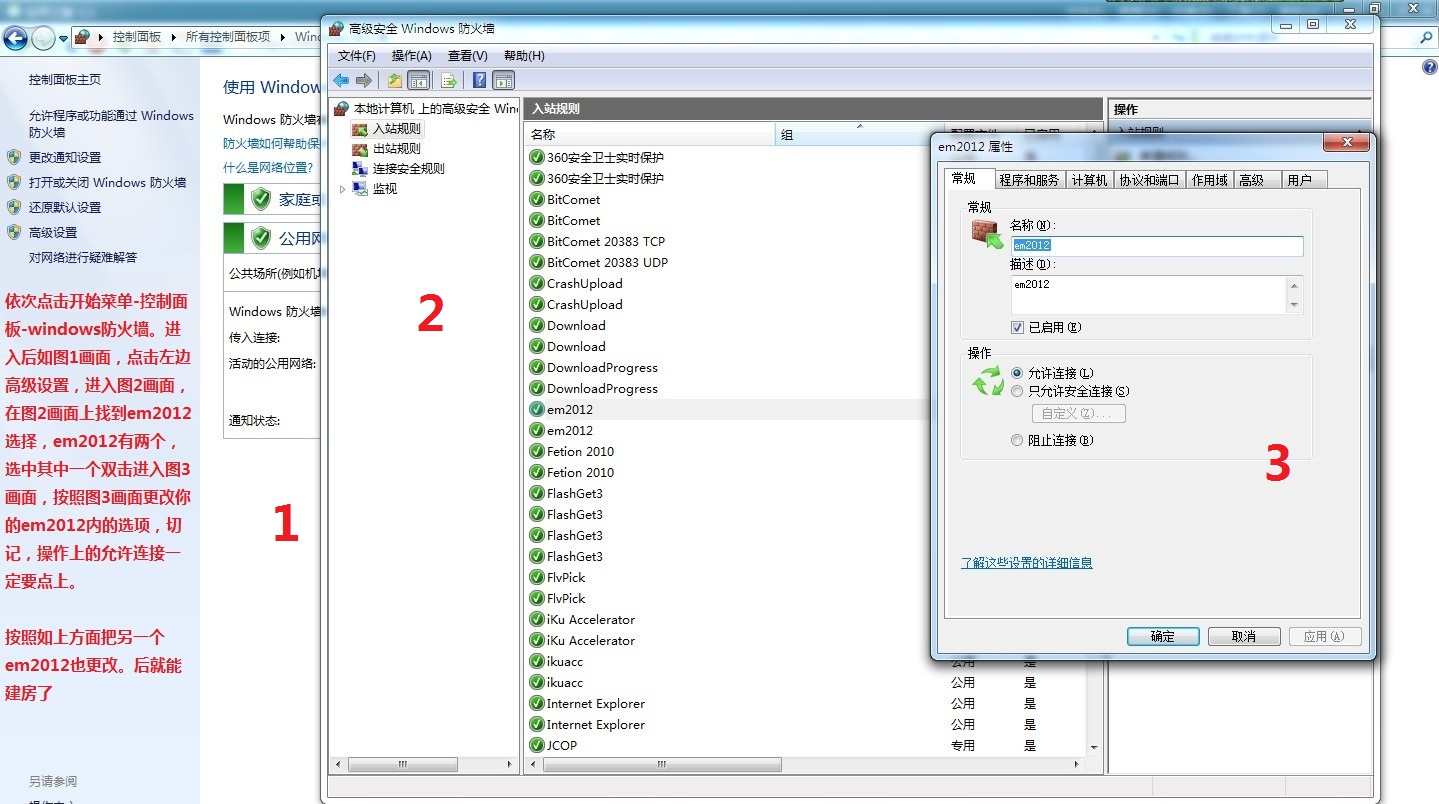The height and width of the screenshot is (804, 1439).
Task: Click the Up one level folder icon
Action: [x=395, y=80]
